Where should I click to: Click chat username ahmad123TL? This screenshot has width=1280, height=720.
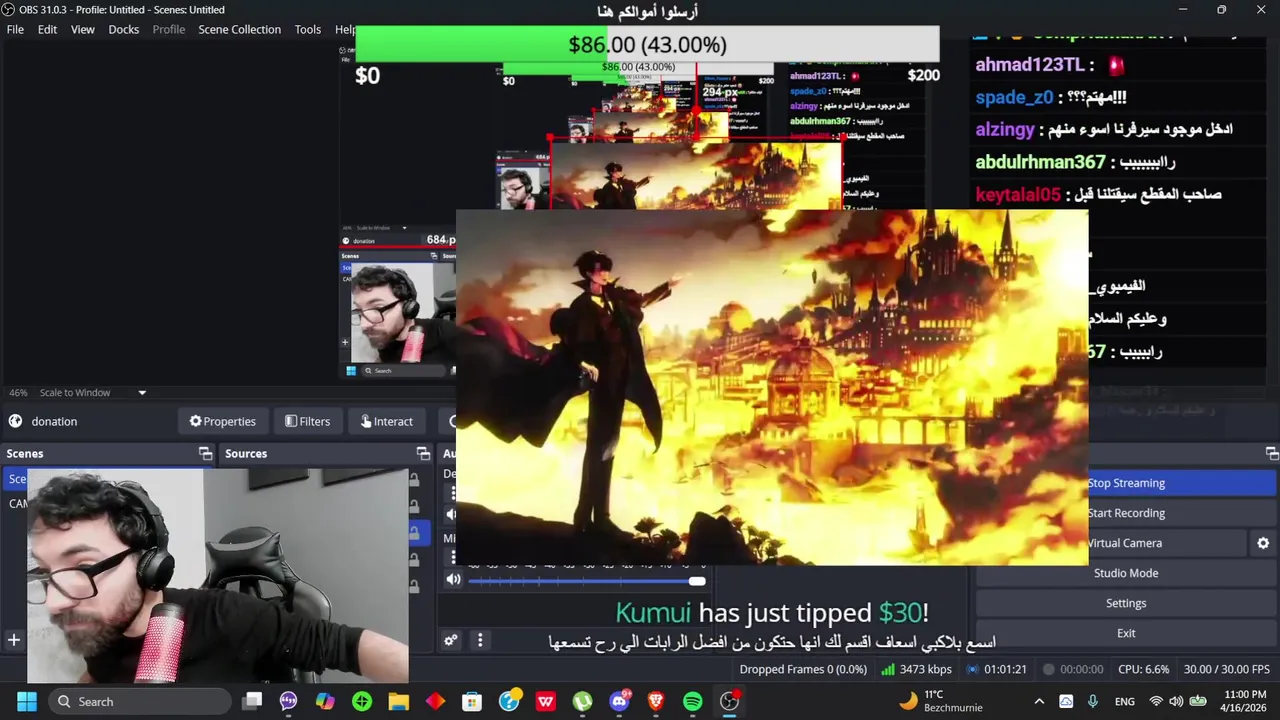click(1030, 65)
